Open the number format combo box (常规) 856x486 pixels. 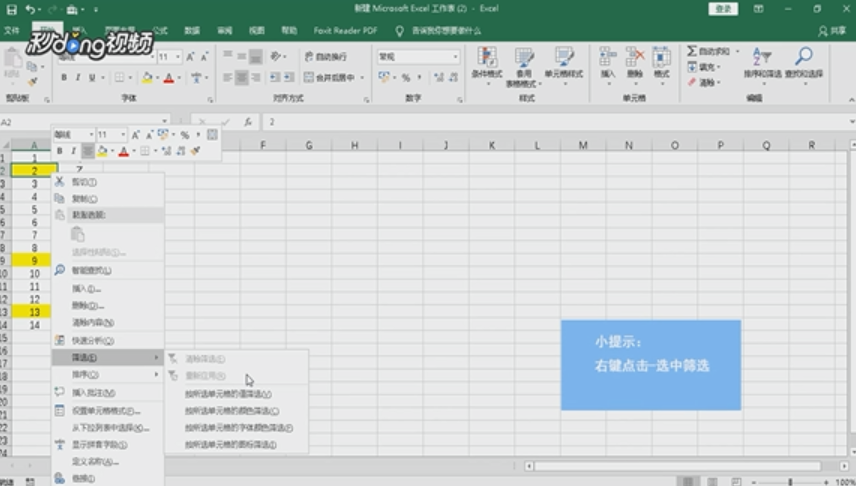click(418, 56)
